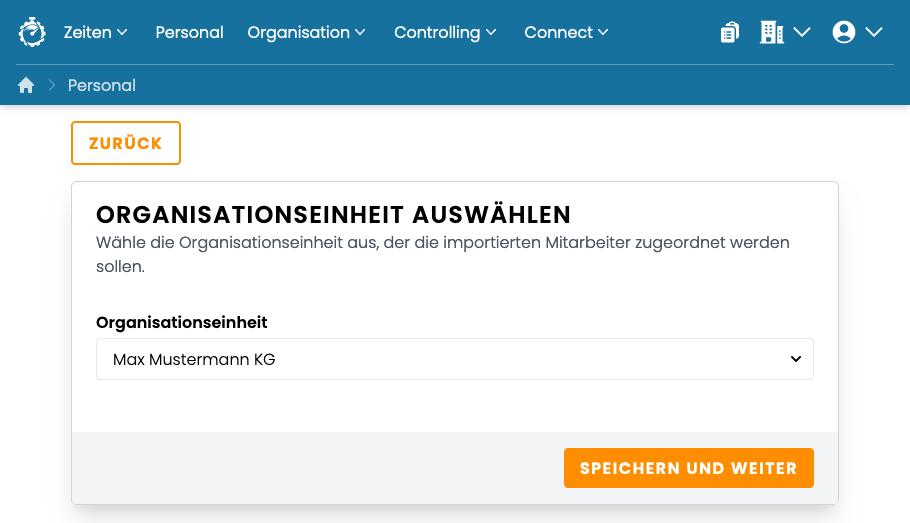Go to the home breadcrumb icon
The image size is (910, 523).
[26, 85]
